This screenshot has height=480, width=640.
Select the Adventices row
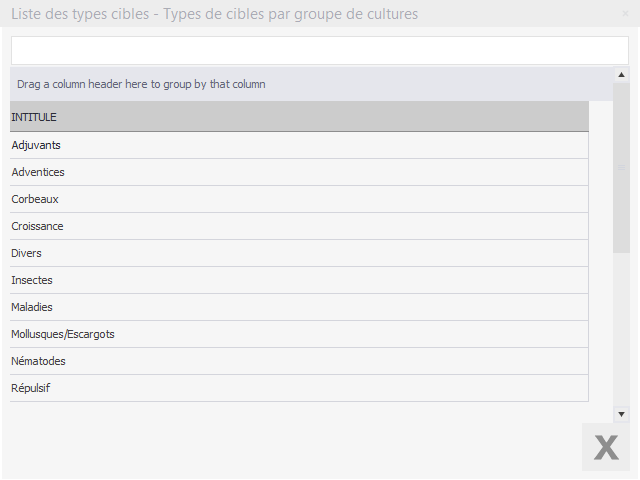pyautogui.click(x=299, y=172)
